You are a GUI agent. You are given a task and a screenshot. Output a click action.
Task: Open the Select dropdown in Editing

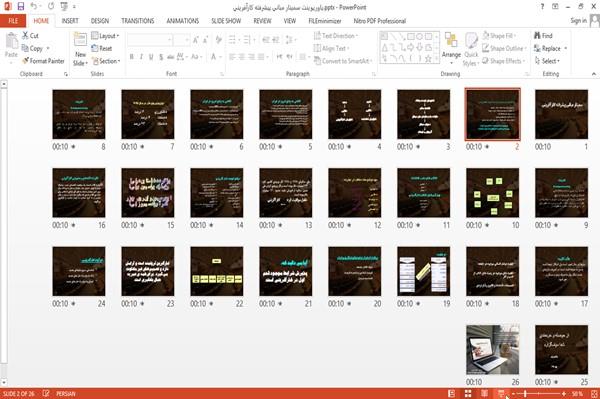coord(547,61)
